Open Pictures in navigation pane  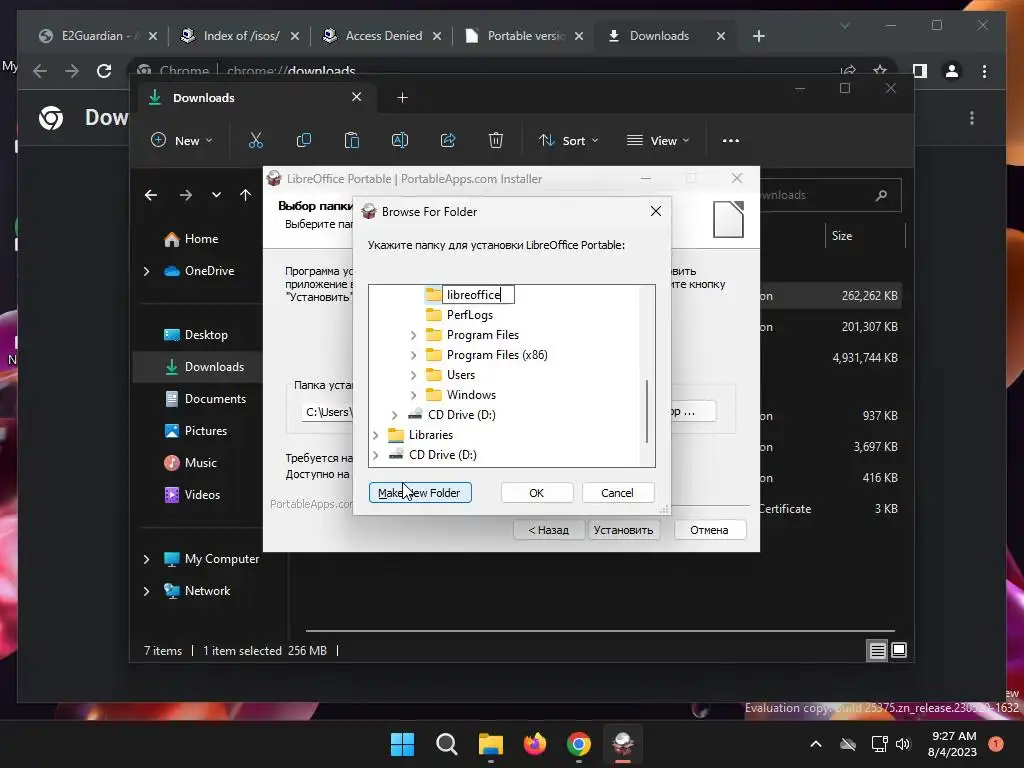pyautogui.click(x=205, y=431)
